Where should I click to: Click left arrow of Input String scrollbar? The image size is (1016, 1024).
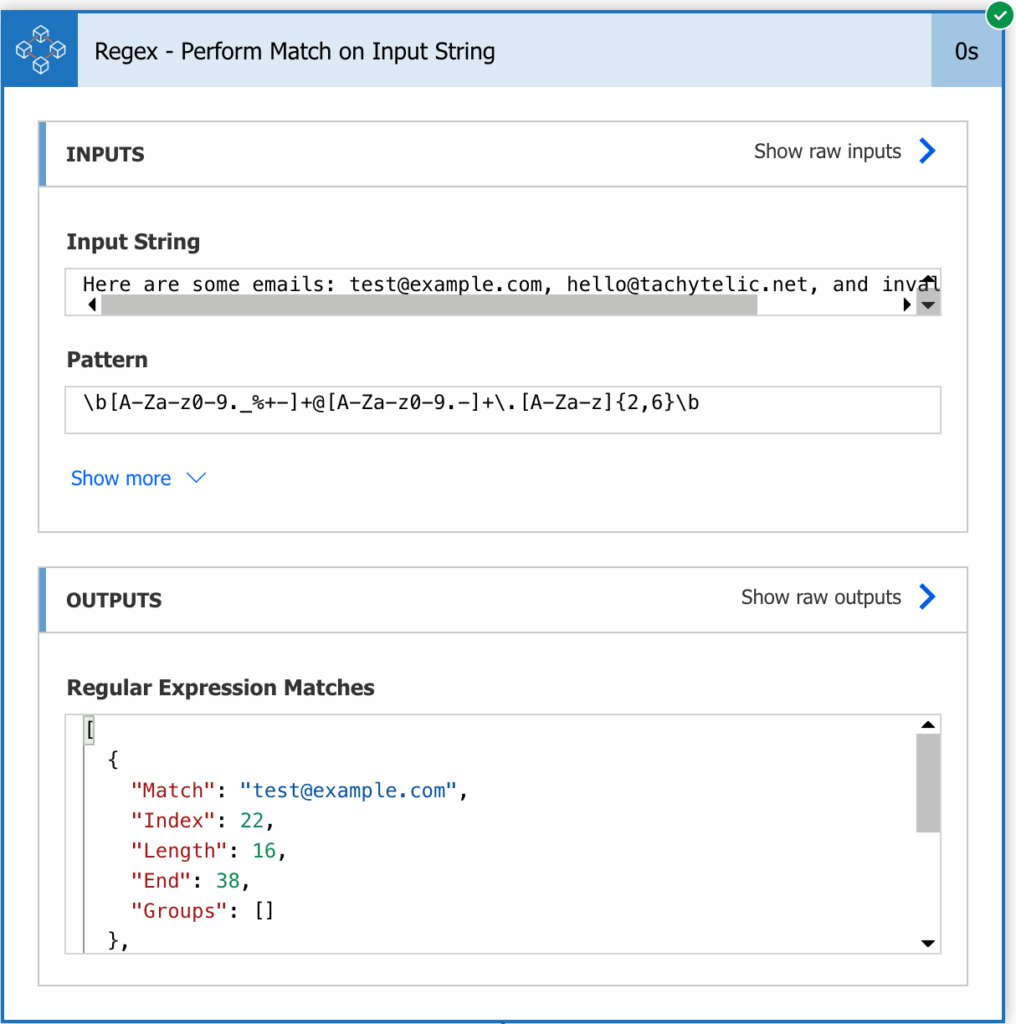click(92, 304)
